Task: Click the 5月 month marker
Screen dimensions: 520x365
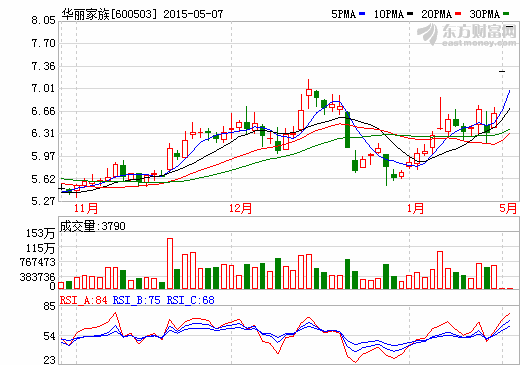Action: [508, 208]
